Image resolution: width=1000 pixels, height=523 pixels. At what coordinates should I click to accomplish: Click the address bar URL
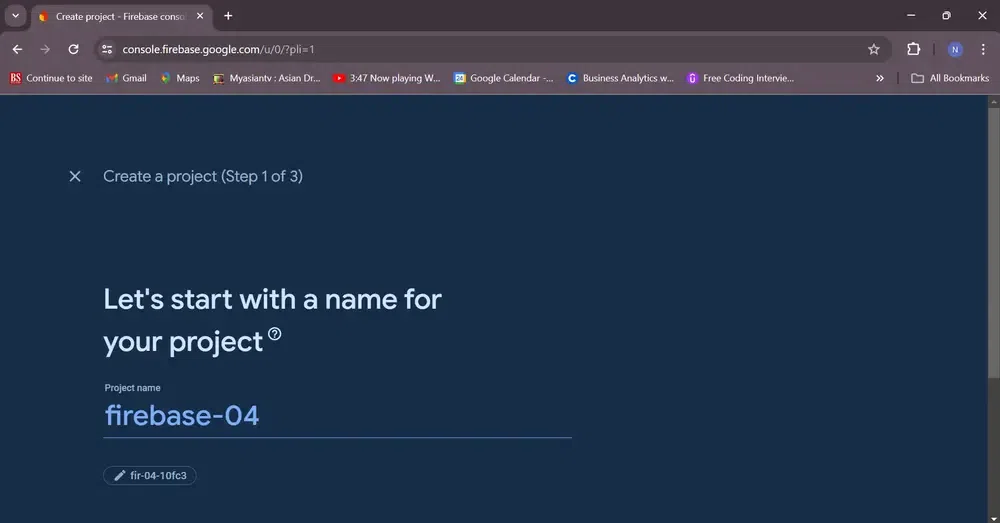point(218,49)
